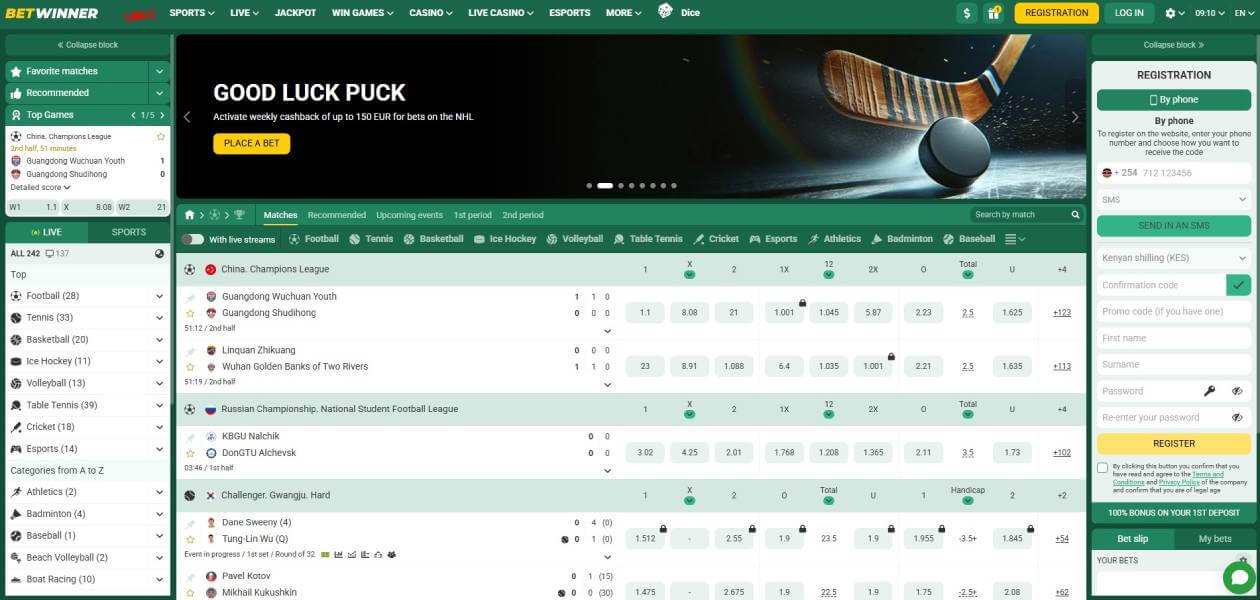The image size is (1260, 600).
Task: Go to next banner slide arrow
Action: pyautogui.click(x=1075, y=117)
